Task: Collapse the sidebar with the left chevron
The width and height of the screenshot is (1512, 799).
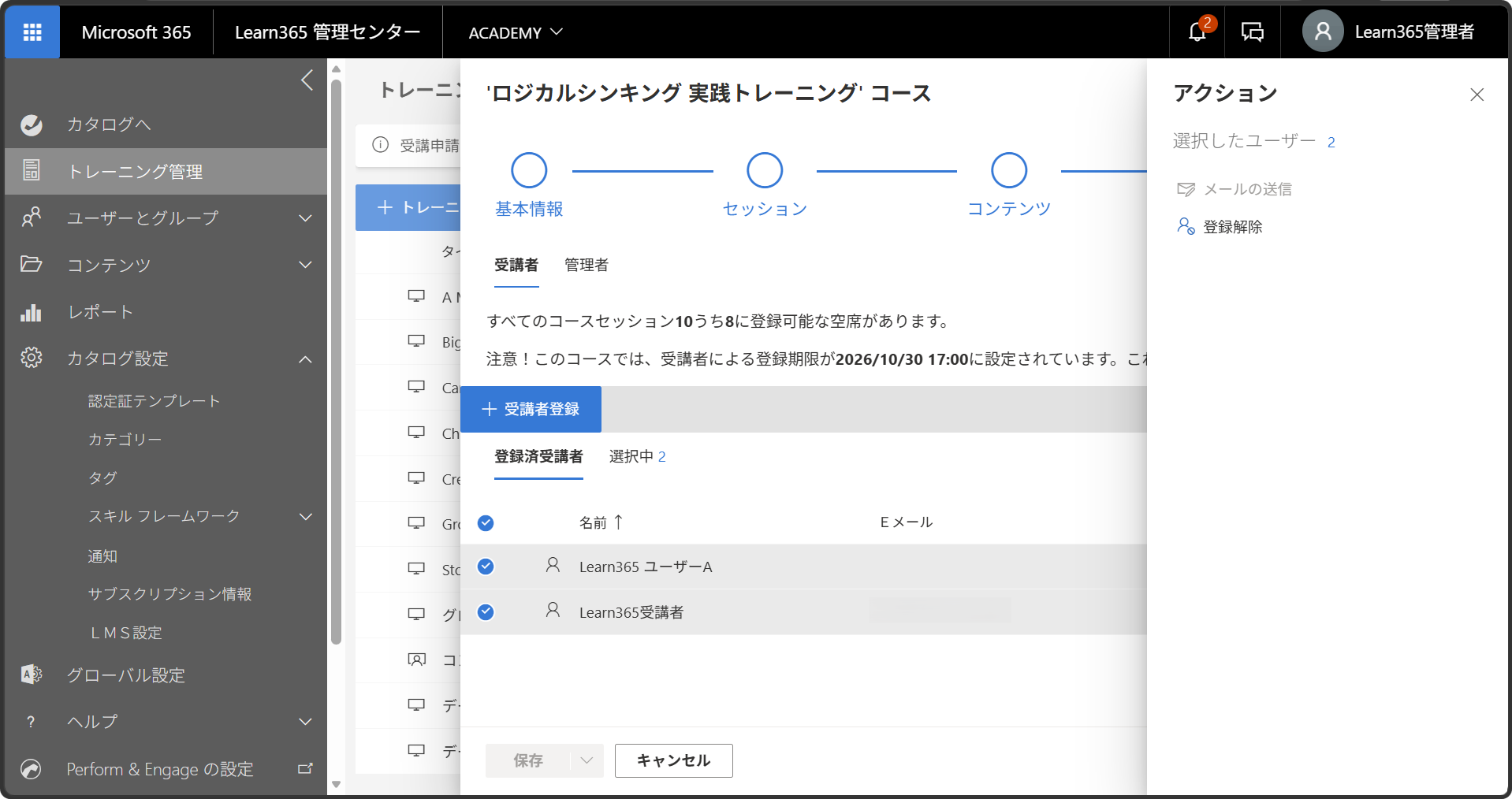Action: tap(307, 80)
